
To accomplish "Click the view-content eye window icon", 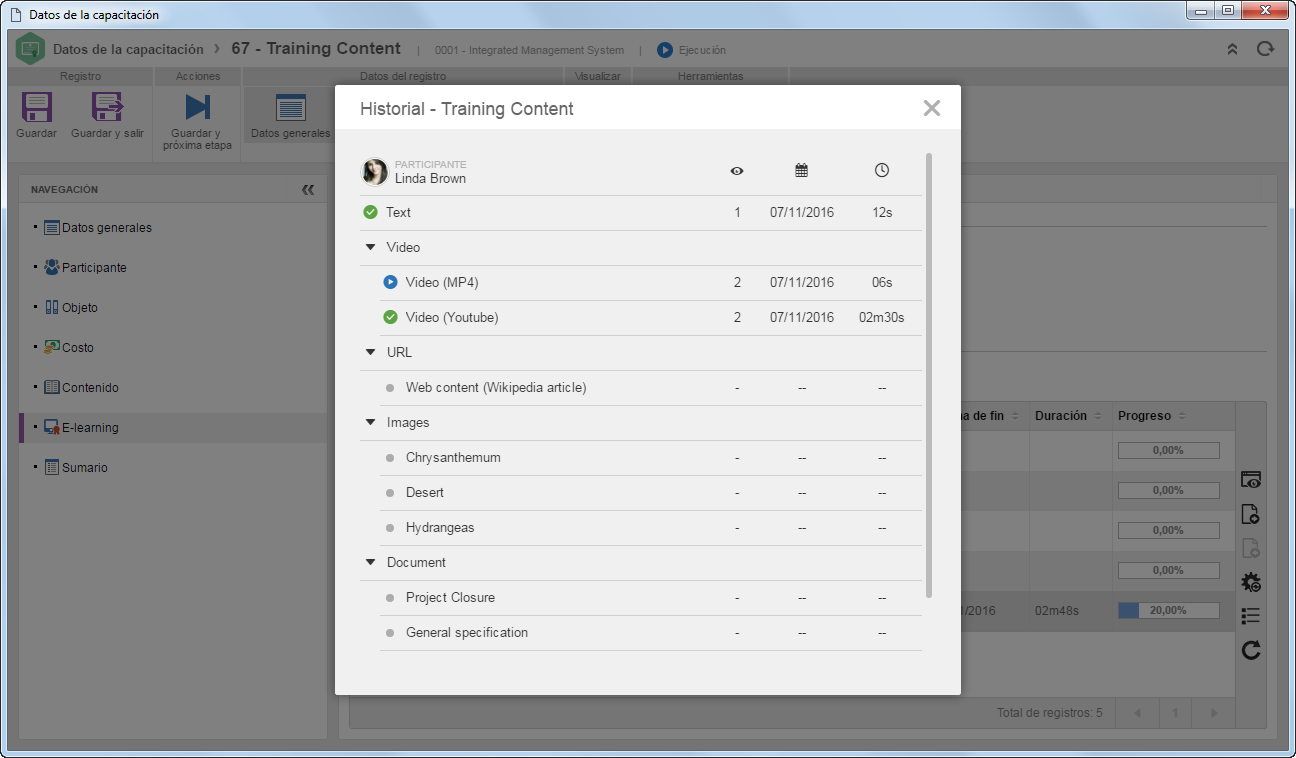I will [1251, 480].
